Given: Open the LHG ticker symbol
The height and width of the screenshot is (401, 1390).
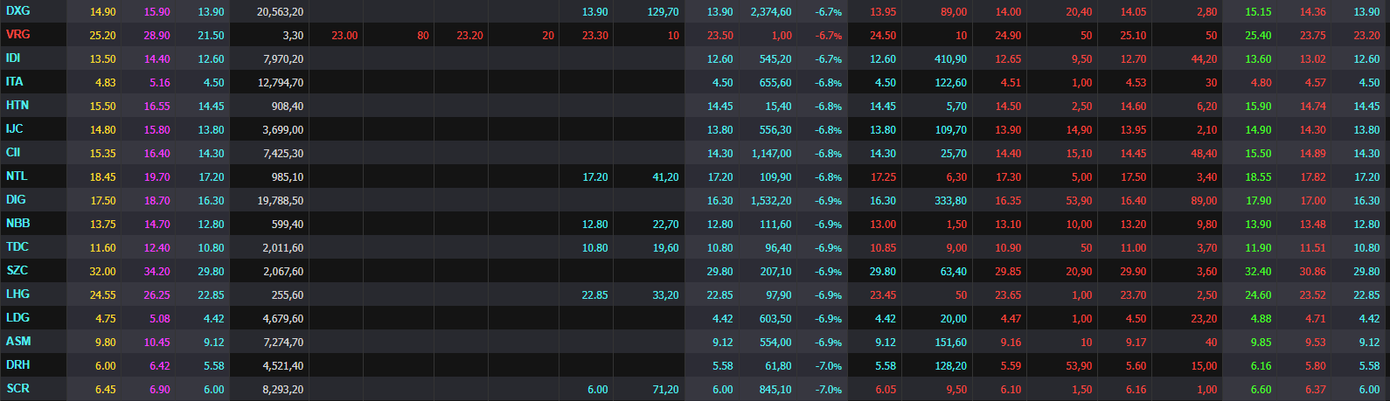Looking at the screenshot, I should [x=17, y=294].
